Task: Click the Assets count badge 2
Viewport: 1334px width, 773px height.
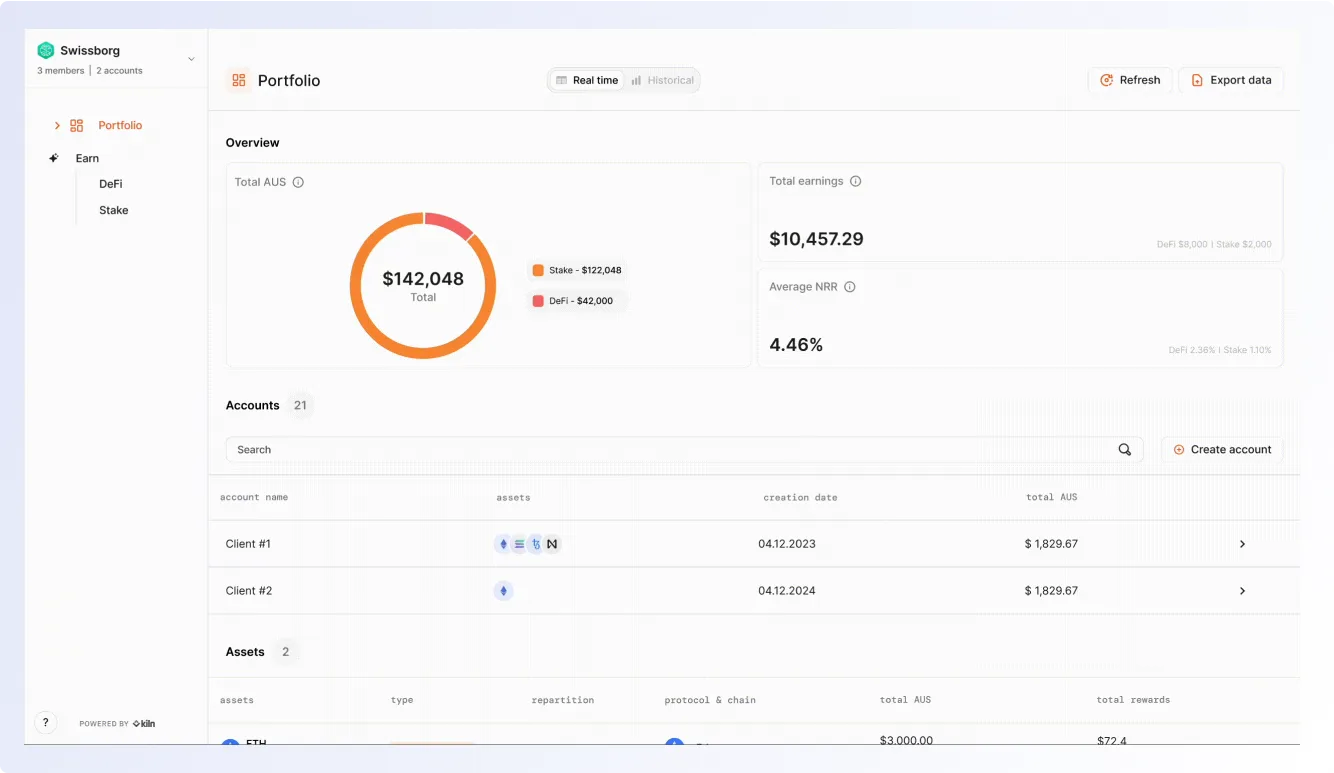Action: tap(286, 652)
